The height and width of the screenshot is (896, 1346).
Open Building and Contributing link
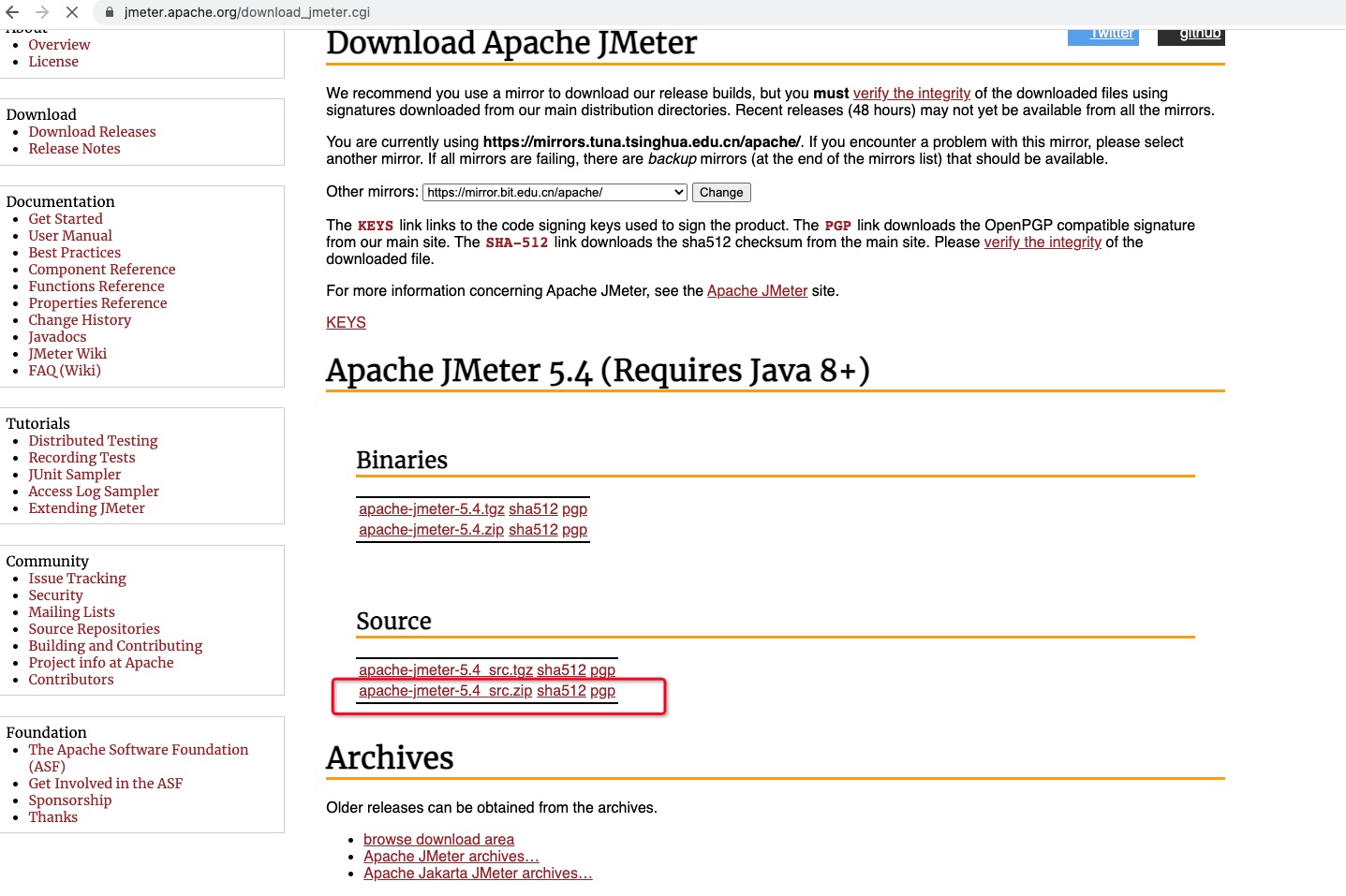point(115,645)
